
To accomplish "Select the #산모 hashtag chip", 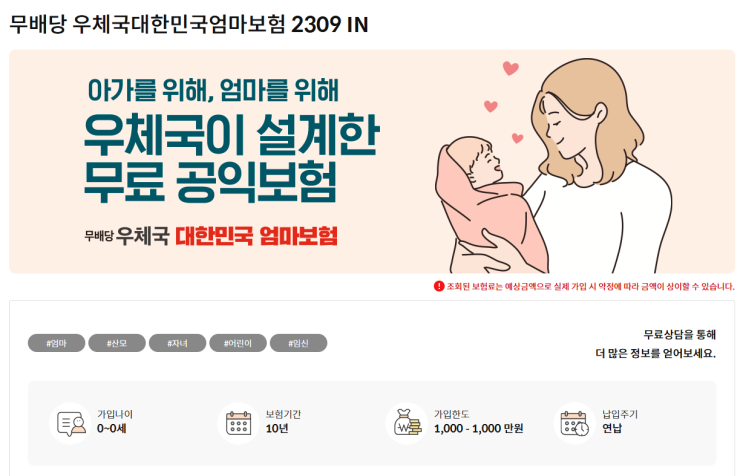I will pyautogui.click(x=117, y=343).
